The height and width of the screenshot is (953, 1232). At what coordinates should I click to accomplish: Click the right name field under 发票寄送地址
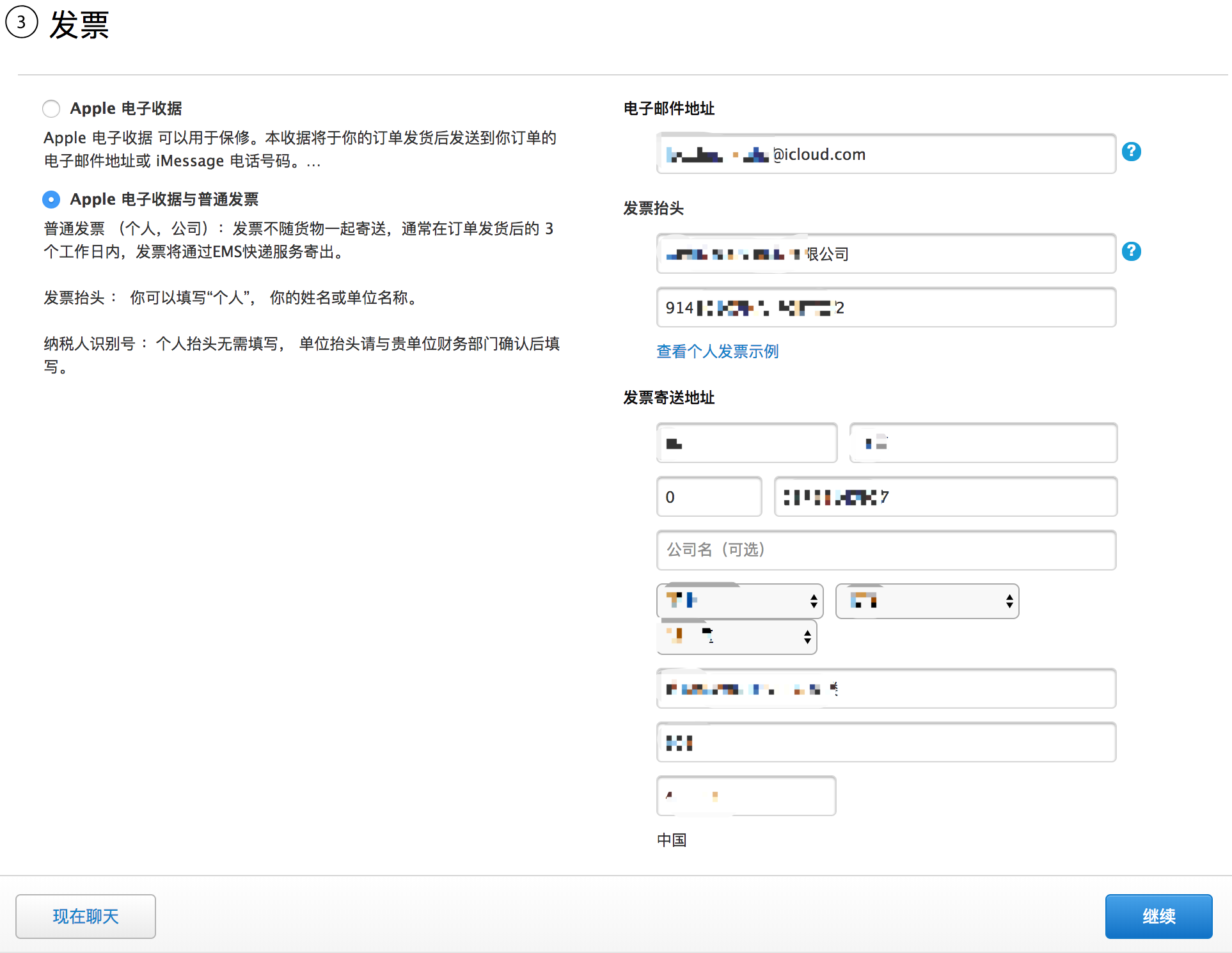(x=983, y=443)
